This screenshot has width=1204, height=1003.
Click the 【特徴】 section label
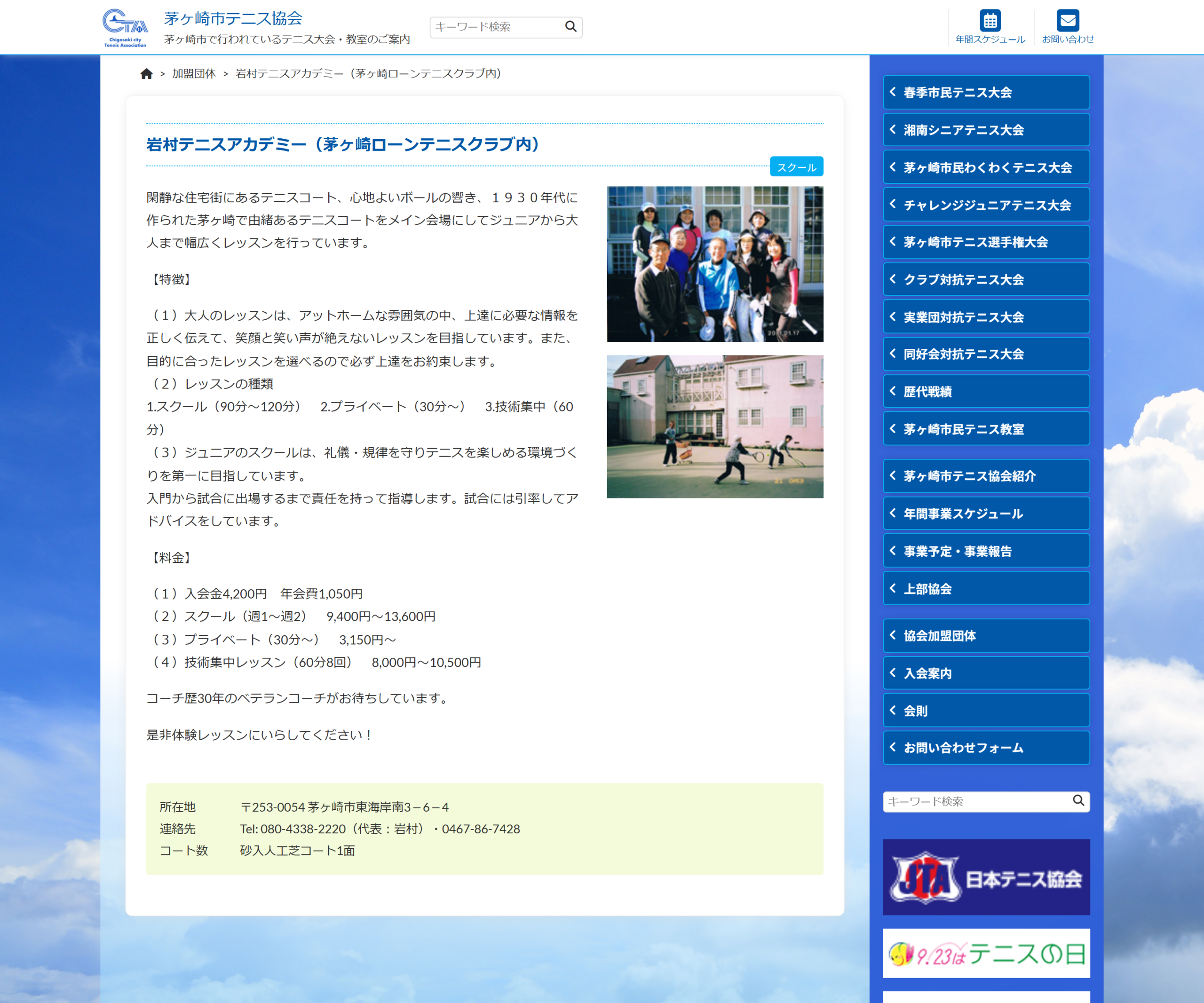pos(171,279)
